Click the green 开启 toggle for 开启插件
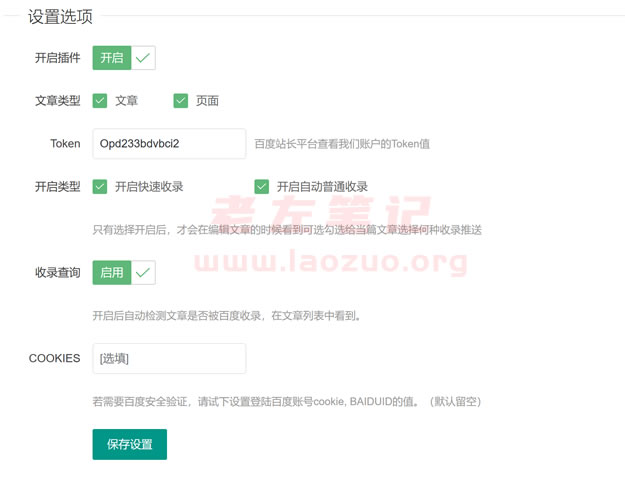This screenshot has height=480, width=625. tap(112, 58)
